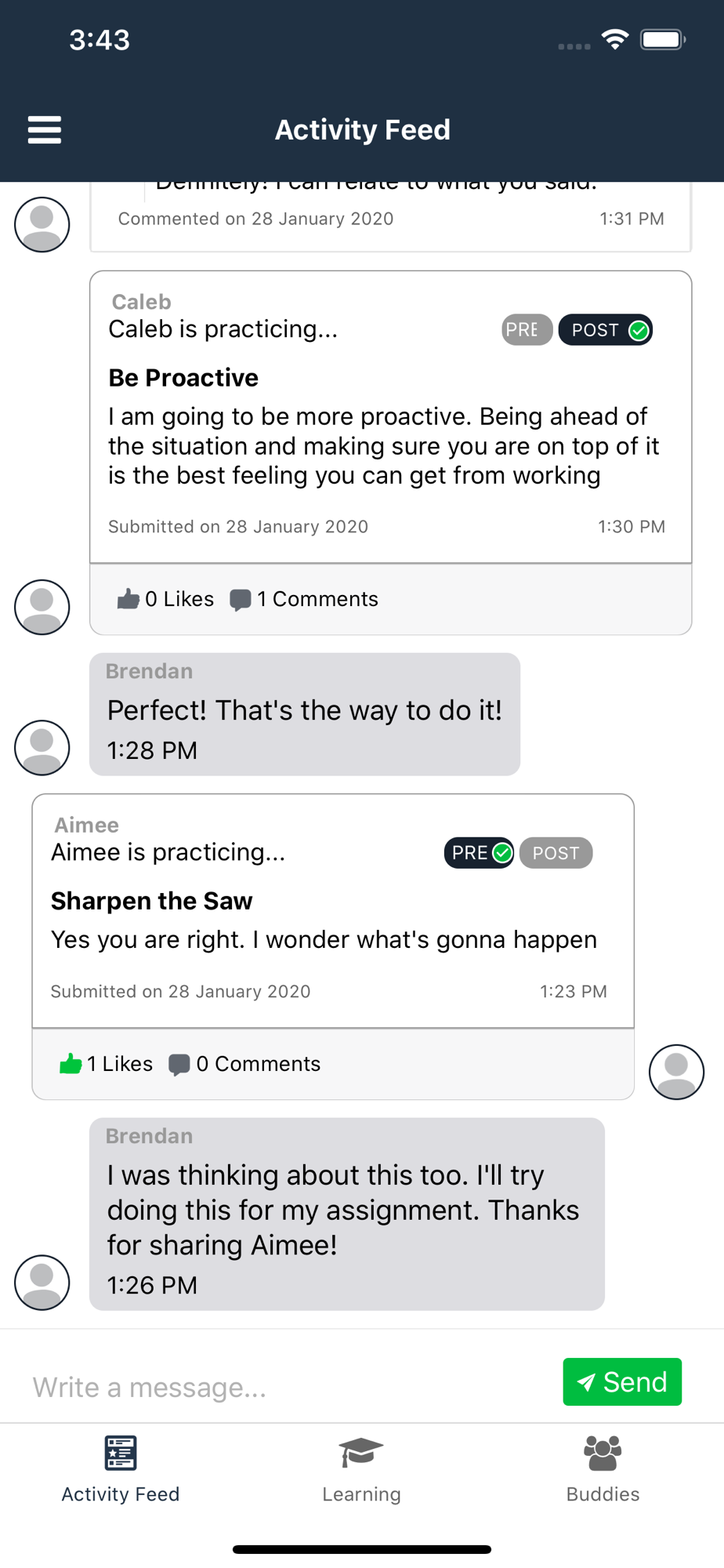Tap the green thumbs-up on Aimee's post
Screen dimensions: 724x1568
(71, 1064)
